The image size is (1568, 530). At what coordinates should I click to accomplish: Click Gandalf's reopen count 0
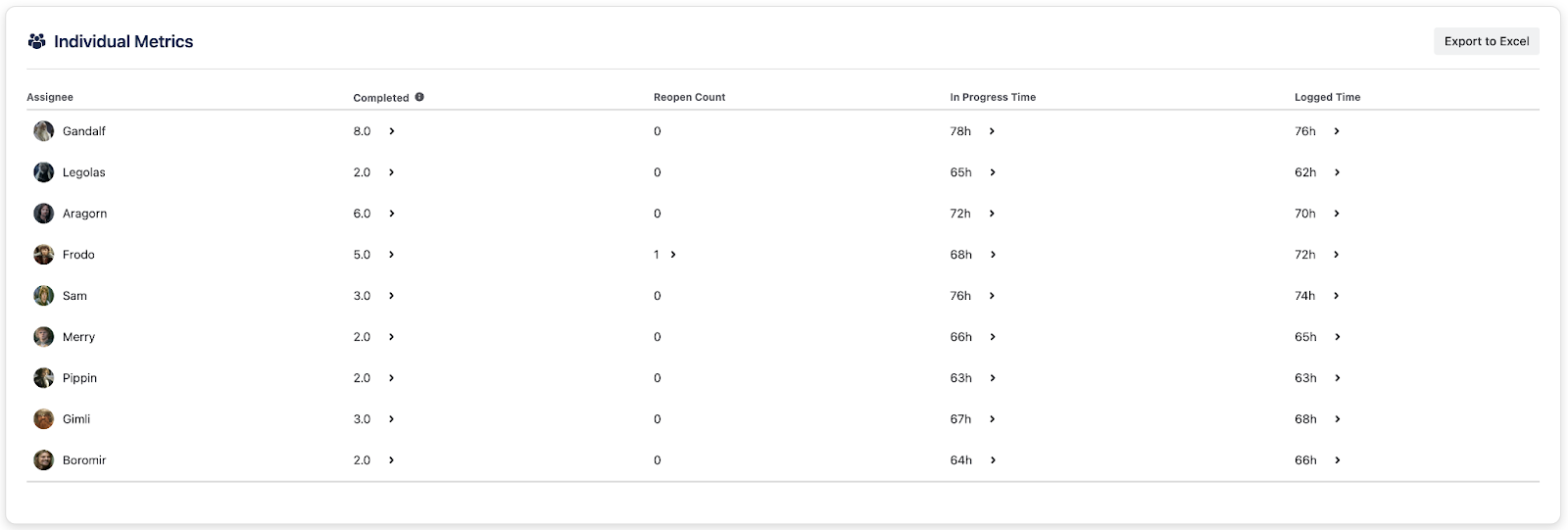658,131
